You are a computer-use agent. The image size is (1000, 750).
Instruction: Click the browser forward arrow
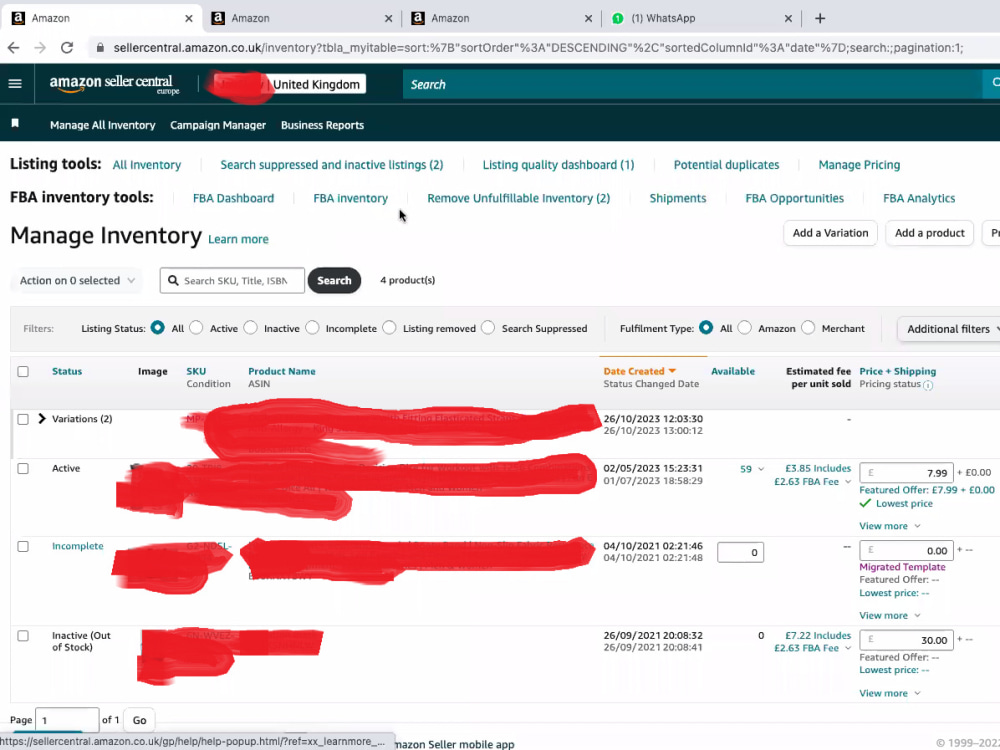(40, 47)
